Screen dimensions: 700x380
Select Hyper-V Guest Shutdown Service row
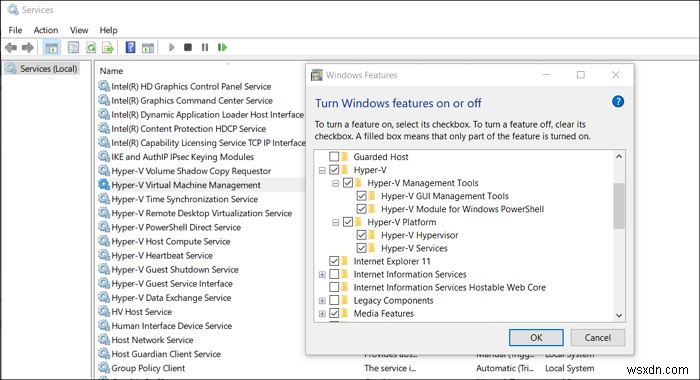coord(175,269)
